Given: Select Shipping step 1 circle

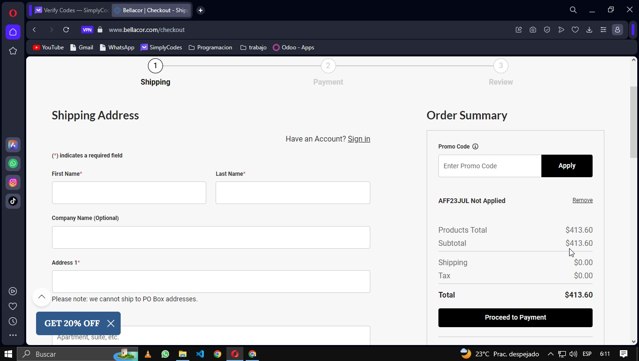Looking at the screenshot, I should (155, 66).
